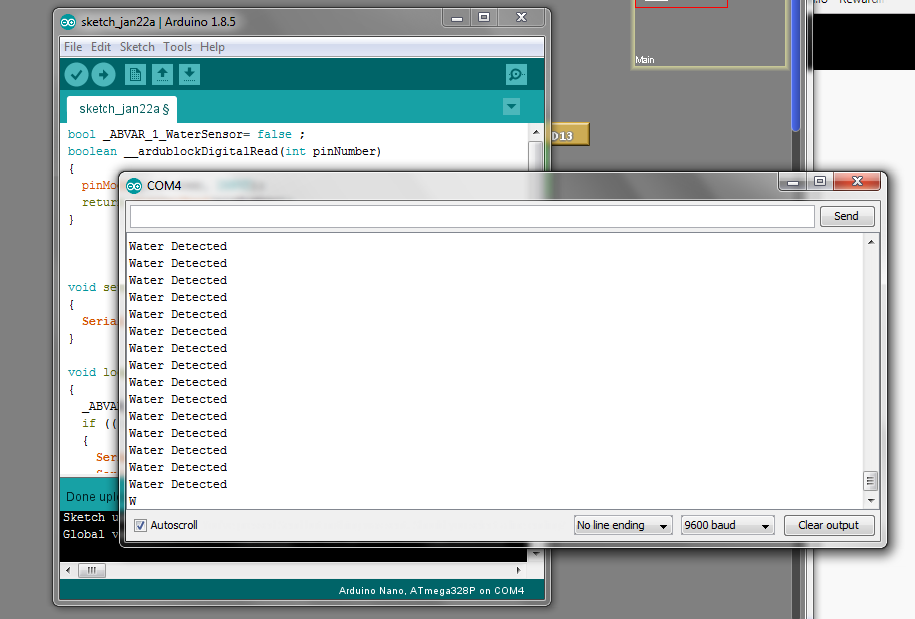Screen dimensions: 915x619
Task: Expand the tab options dropdown arrow in Arduino
Action: pos(511,107)
